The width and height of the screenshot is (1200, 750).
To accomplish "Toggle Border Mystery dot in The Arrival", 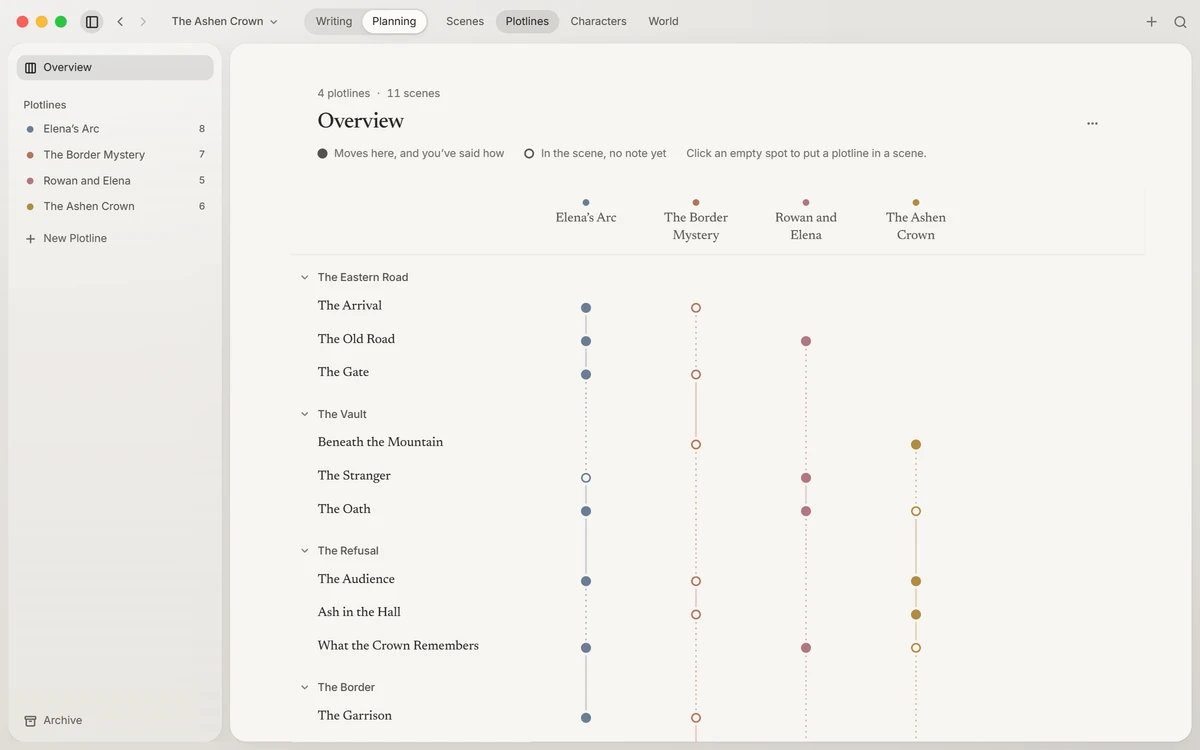I will tap(696, 308).
